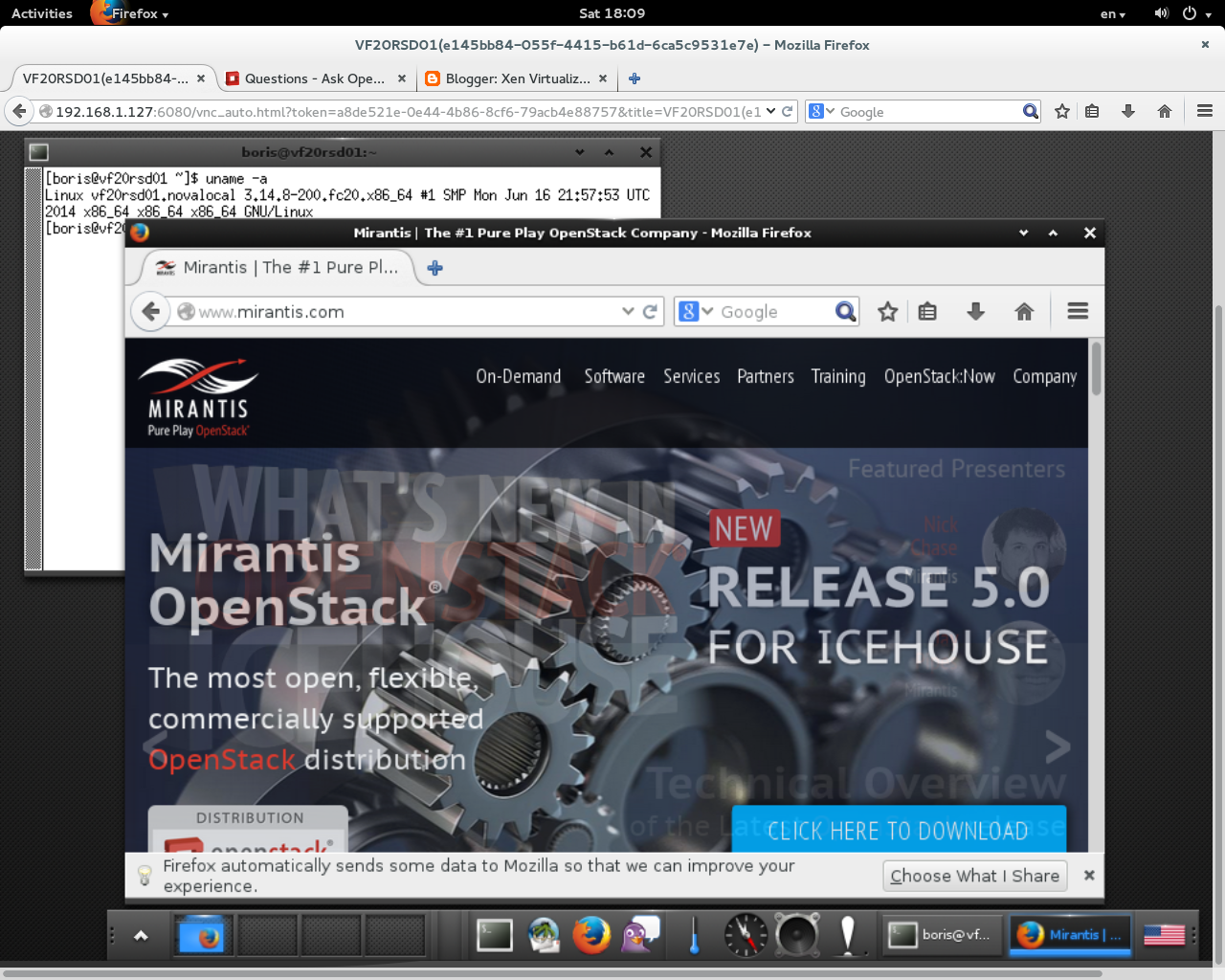1225x980 pixels.
Task: Click outer page vertical scrollbar
Action: pyautogui.click(x=1218, y=635)
